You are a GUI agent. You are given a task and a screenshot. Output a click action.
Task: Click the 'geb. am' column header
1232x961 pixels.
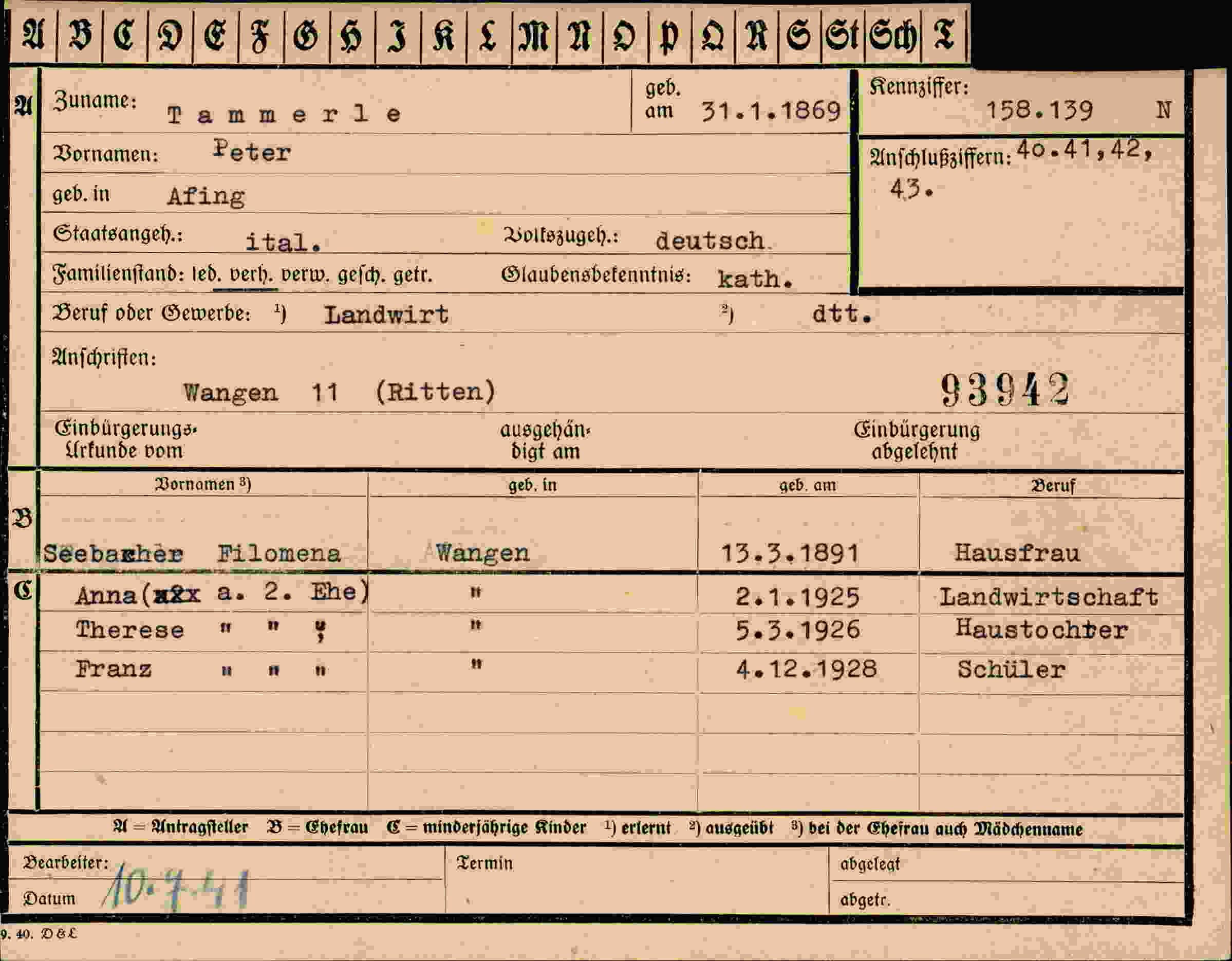click(807, 485)
